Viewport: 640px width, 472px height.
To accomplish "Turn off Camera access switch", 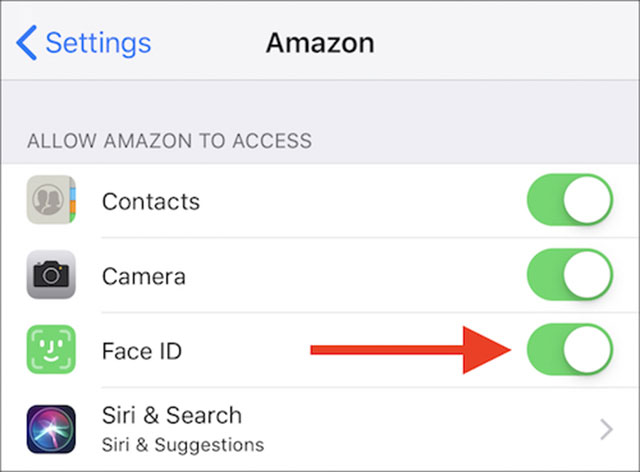I will pos(569,275).
